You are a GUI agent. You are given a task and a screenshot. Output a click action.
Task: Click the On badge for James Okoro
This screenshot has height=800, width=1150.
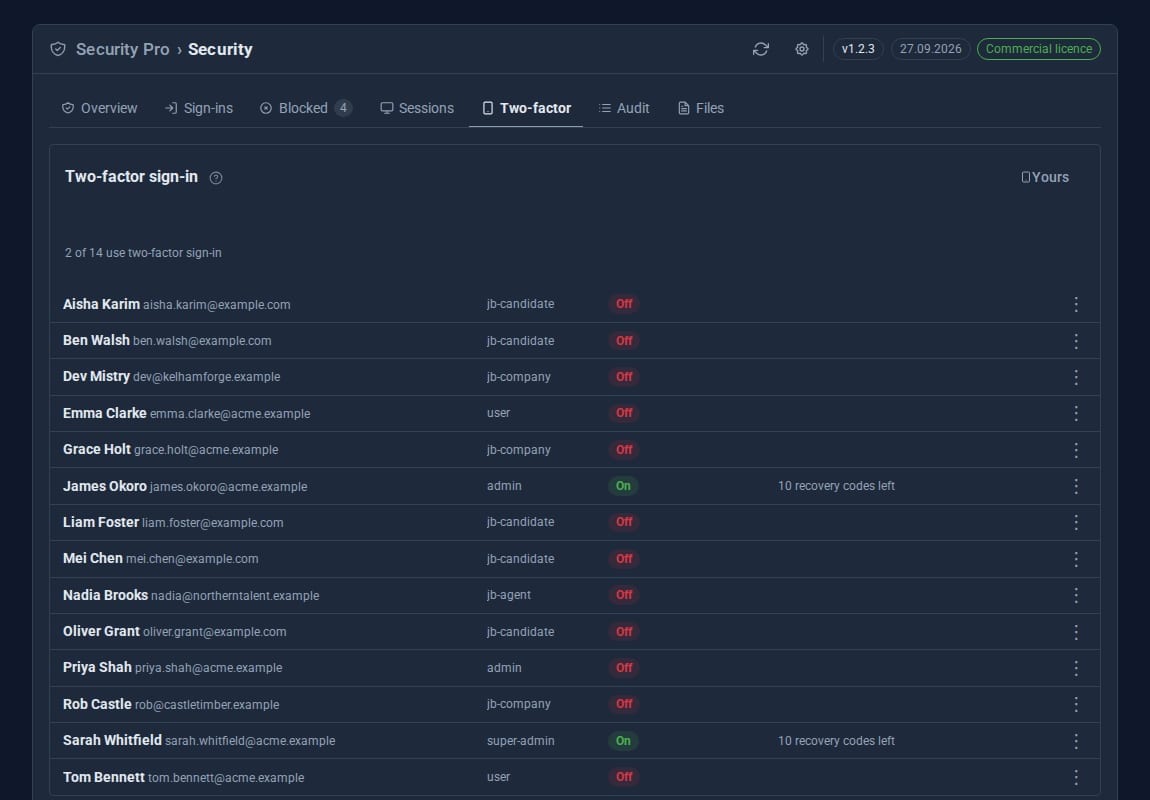(x=623, y=486)
